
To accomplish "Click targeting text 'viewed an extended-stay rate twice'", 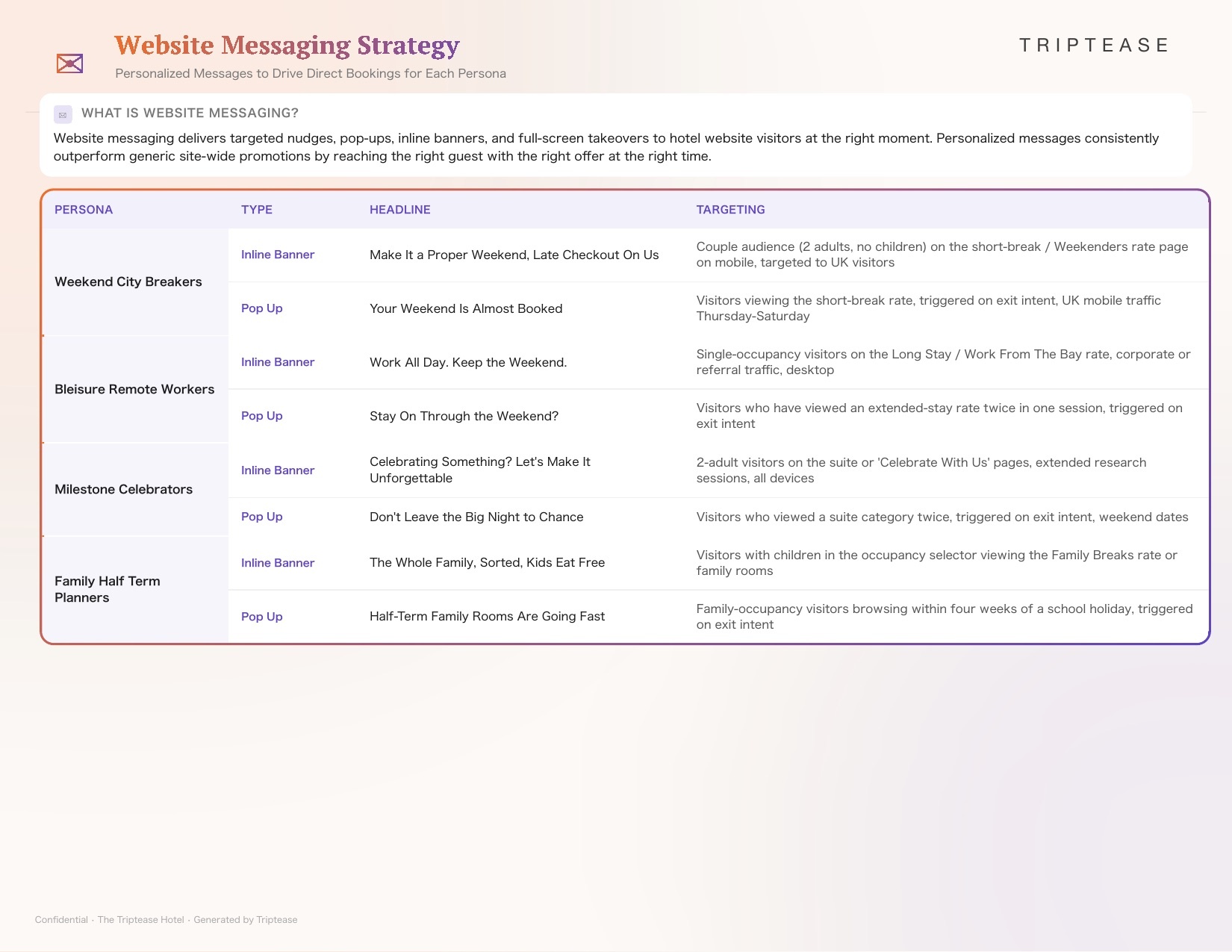I will pyautogui.click(x=939, y=416).
